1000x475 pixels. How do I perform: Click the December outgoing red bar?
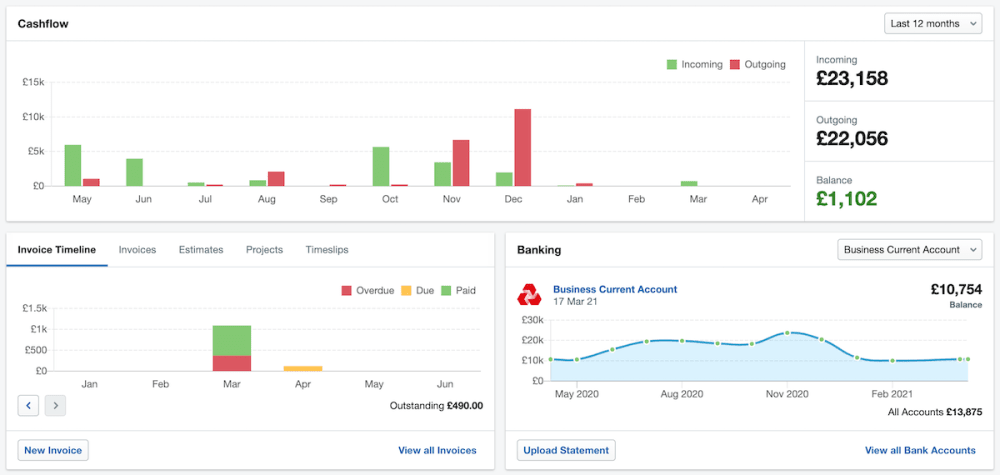522,147
